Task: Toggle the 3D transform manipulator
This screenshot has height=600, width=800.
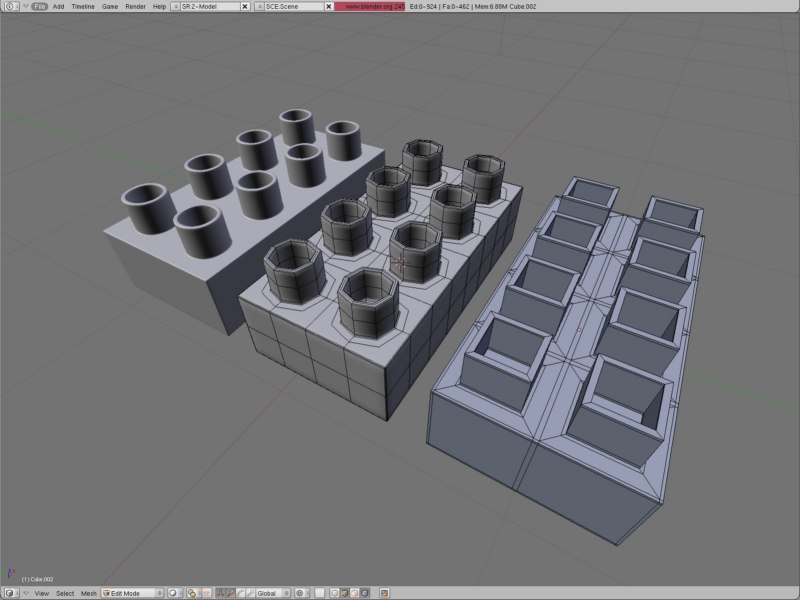Action: click(220, 593)
